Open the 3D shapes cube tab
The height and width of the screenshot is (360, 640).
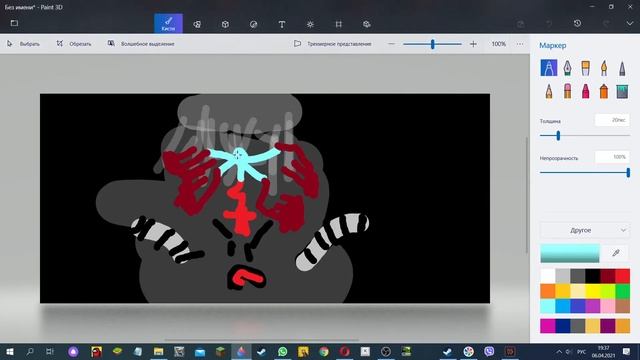(225, 24)
